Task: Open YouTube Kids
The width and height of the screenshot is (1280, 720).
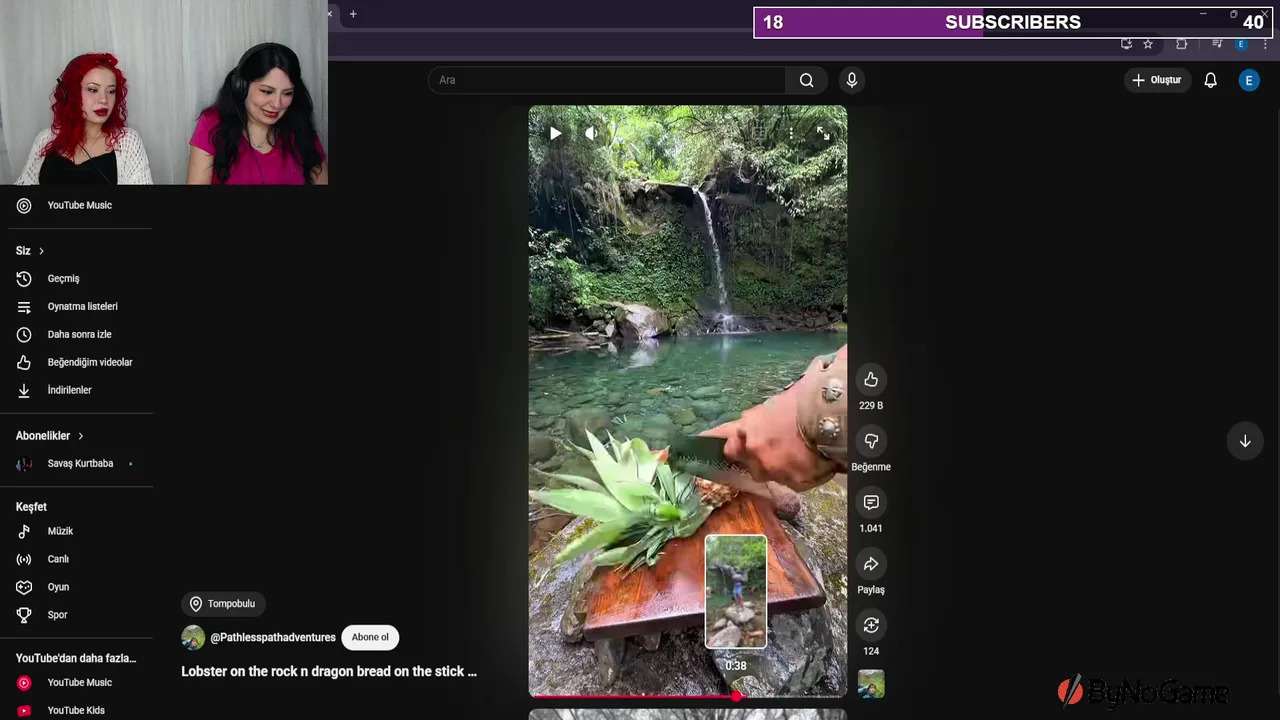Action: 76,710
